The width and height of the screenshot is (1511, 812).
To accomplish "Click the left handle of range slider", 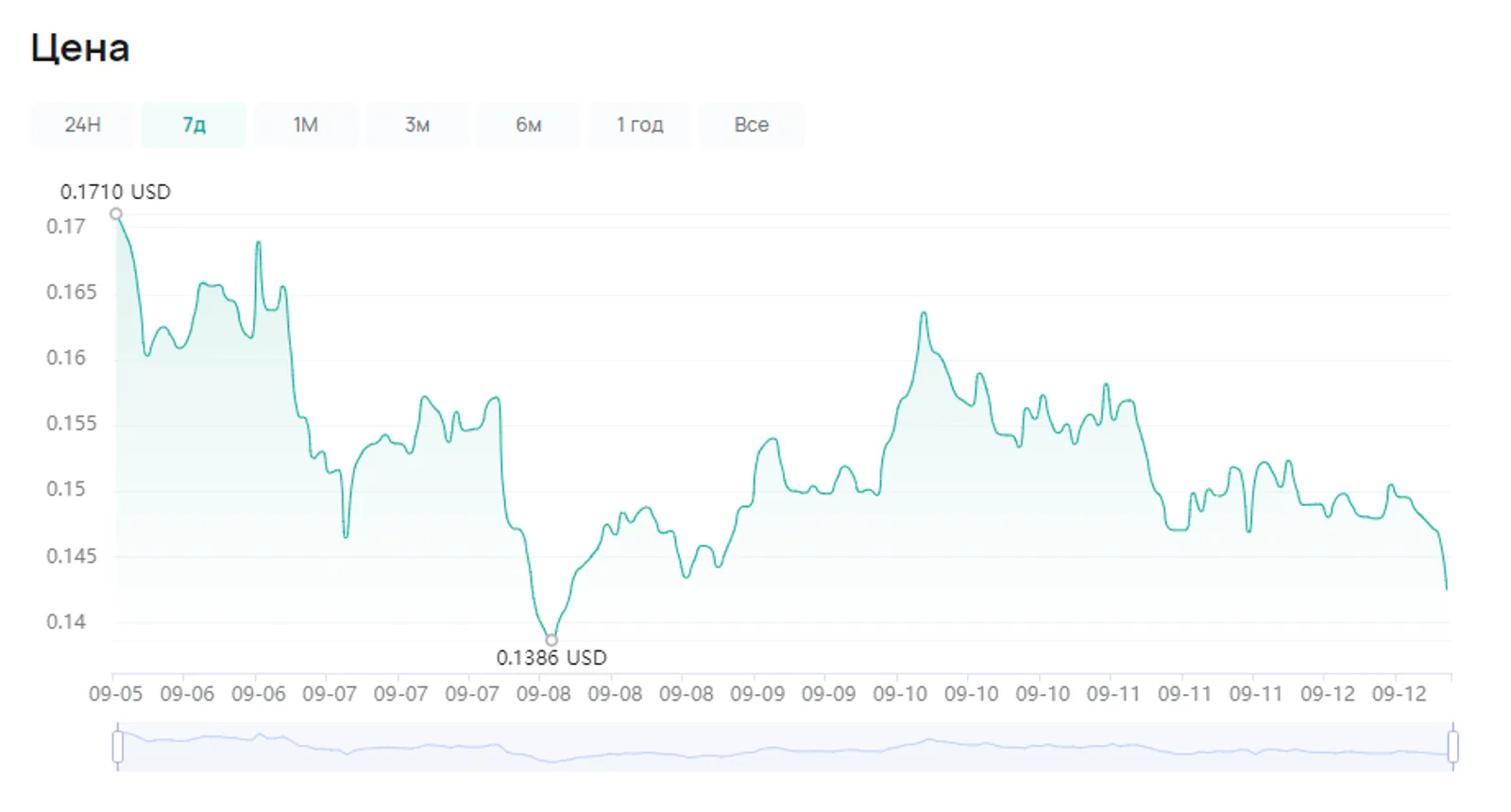I will click(117, 746).
